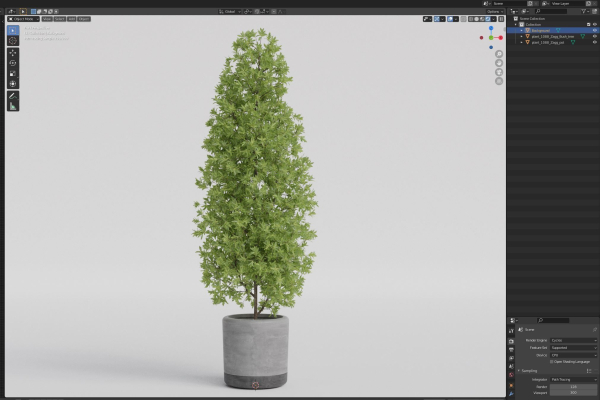Open the Integrator Path Tracing dropdown
The image size is (600, 400).
[573, 380]
